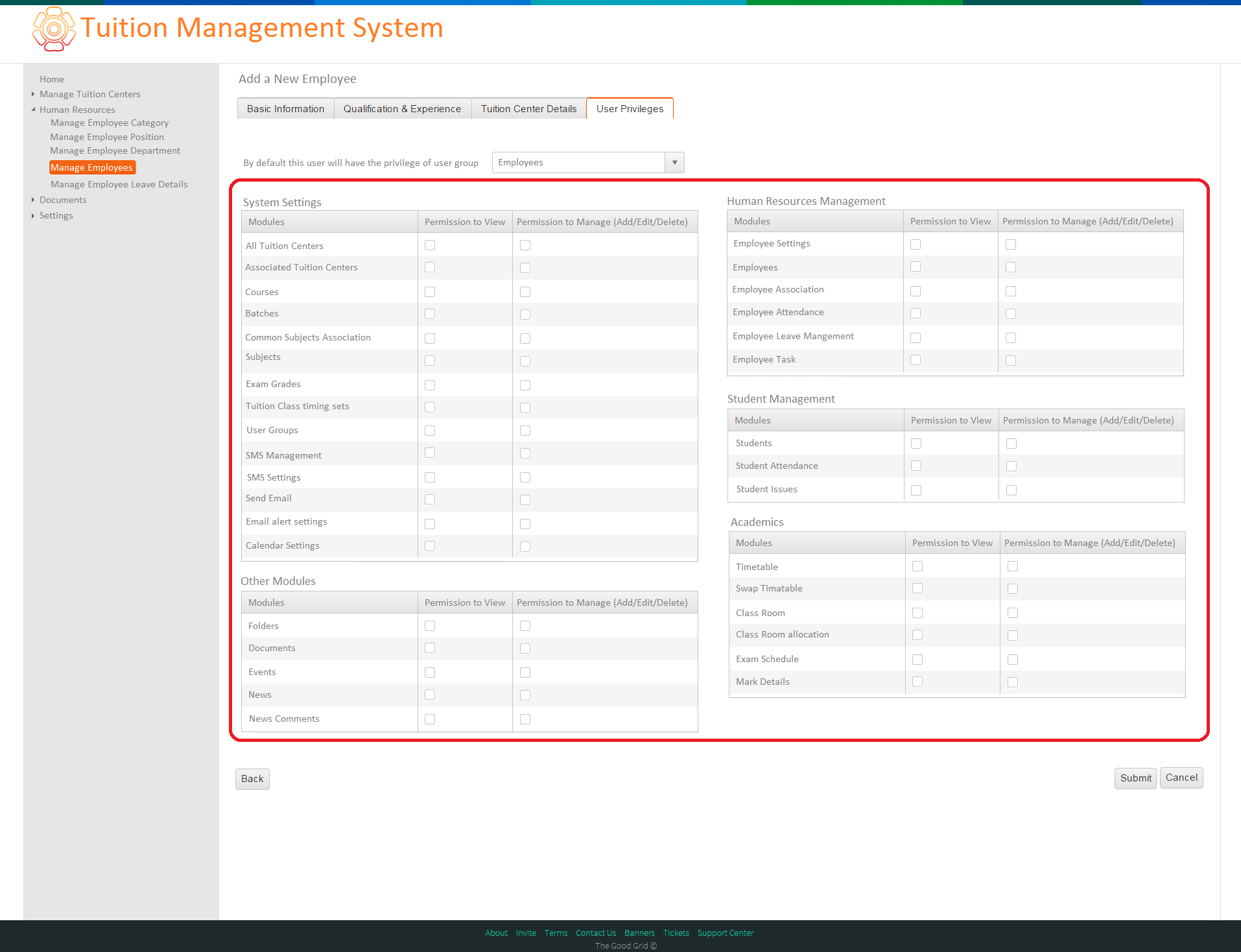Check manage permission for Courses
1241x952 pixels.
tap(525, 292)
